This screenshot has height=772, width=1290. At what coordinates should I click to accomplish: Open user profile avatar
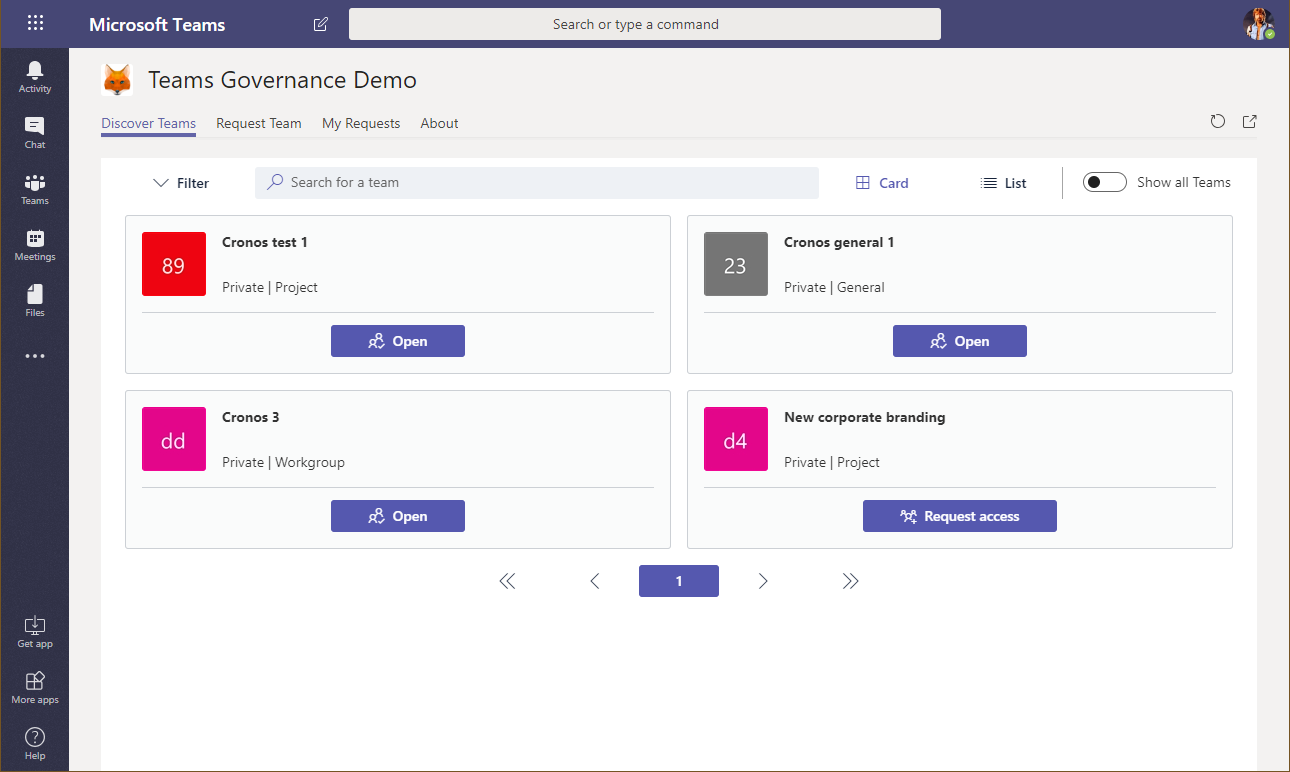pos(1259,24)
